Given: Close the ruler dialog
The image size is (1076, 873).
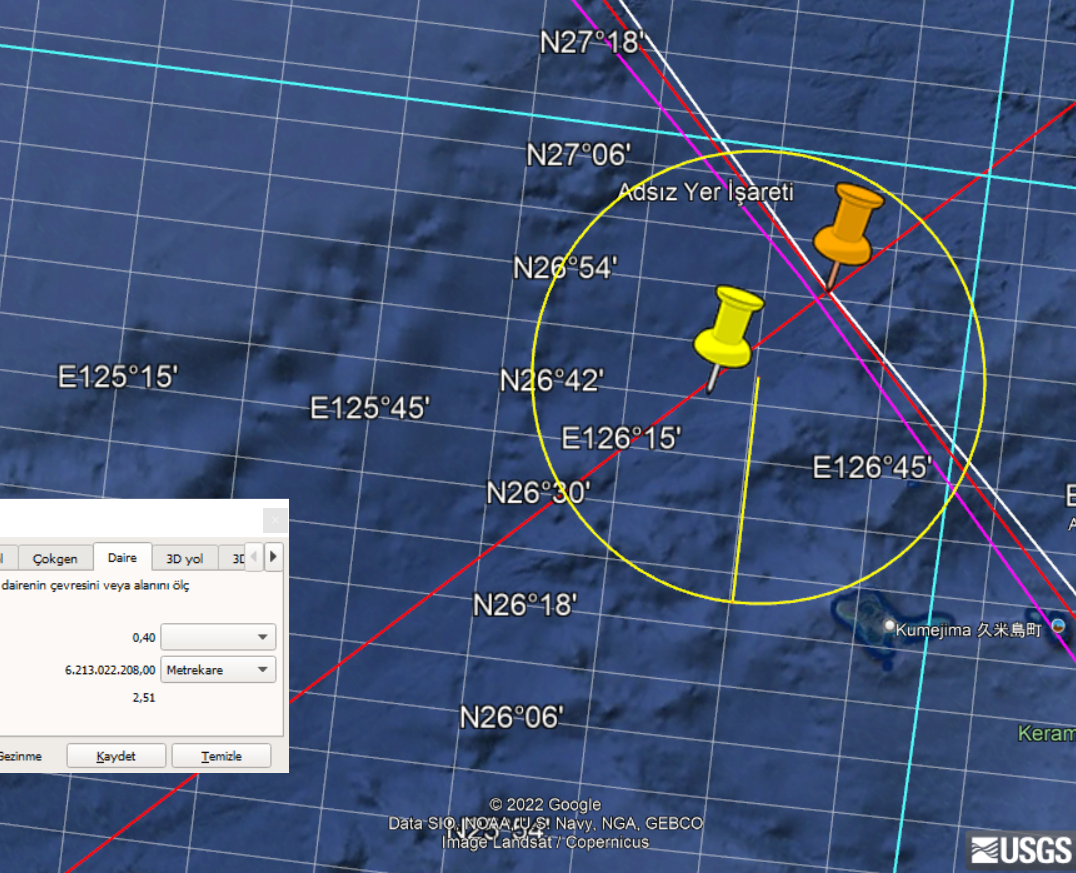Looking at the screenshot, I should pos(275,520).
